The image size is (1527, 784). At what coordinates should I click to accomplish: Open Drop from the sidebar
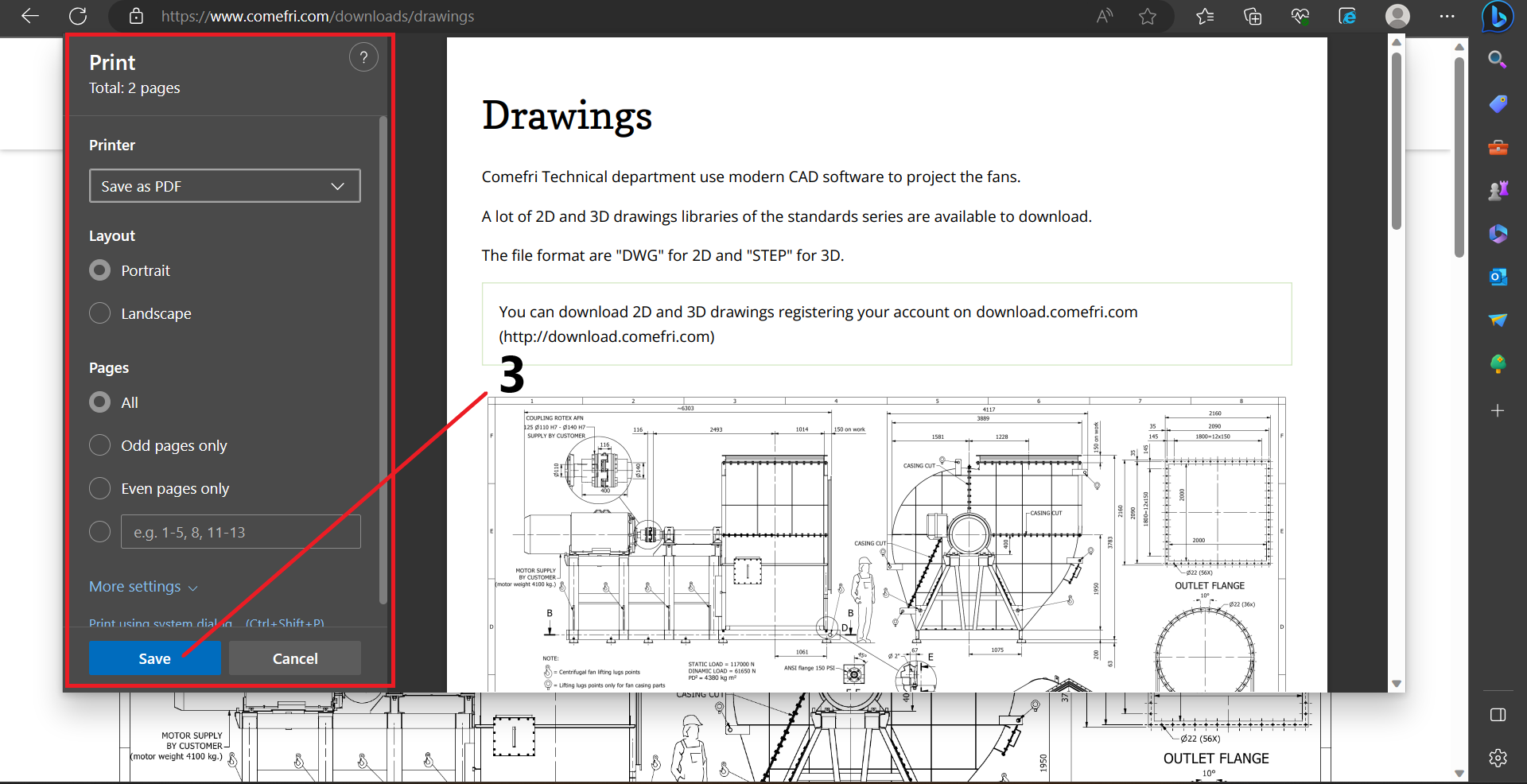pyautogui.click(x=1498, y=320)
